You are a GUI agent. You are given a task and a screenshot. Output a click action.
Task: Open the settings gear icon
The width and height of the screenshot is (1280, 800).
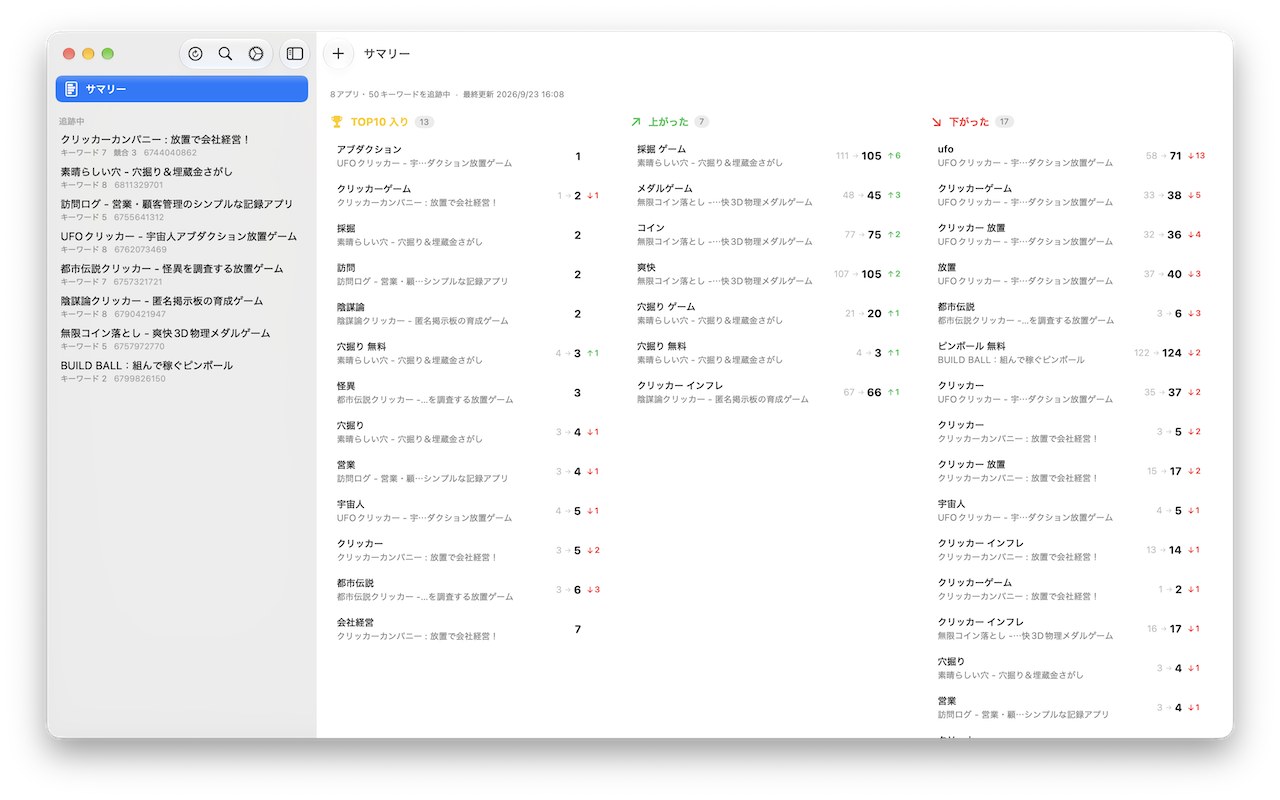point(256,54)
